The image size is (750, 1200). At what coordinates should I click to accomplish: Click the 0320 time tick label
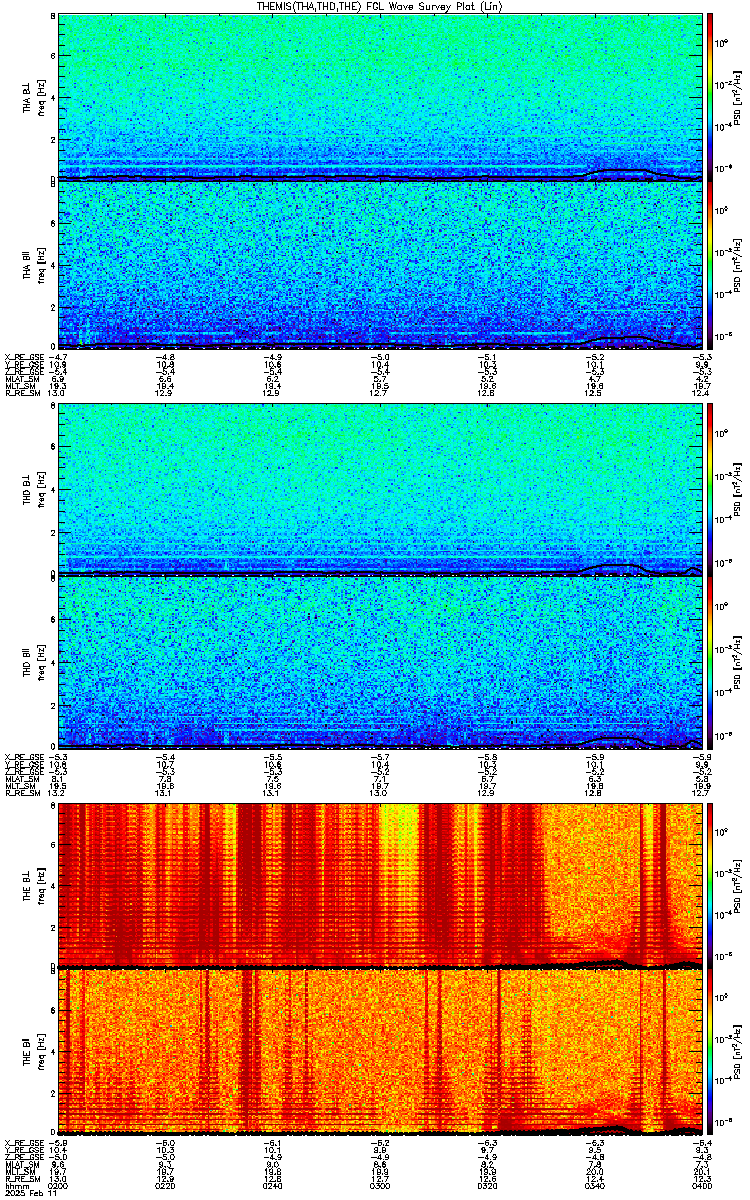(x=487, y=1185)
